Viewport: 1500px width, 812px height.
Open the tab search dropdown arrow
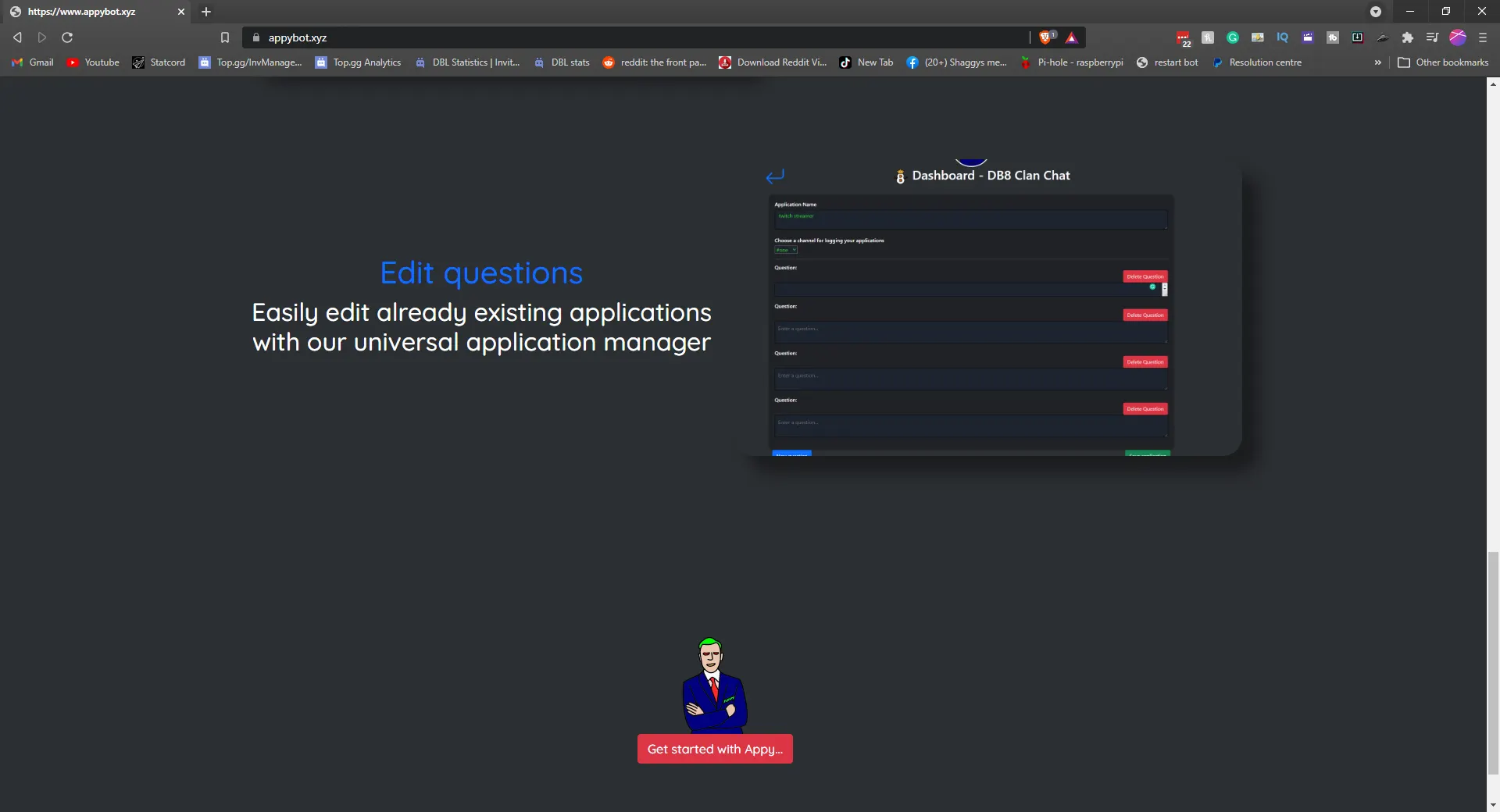(x=1376, y=12)
